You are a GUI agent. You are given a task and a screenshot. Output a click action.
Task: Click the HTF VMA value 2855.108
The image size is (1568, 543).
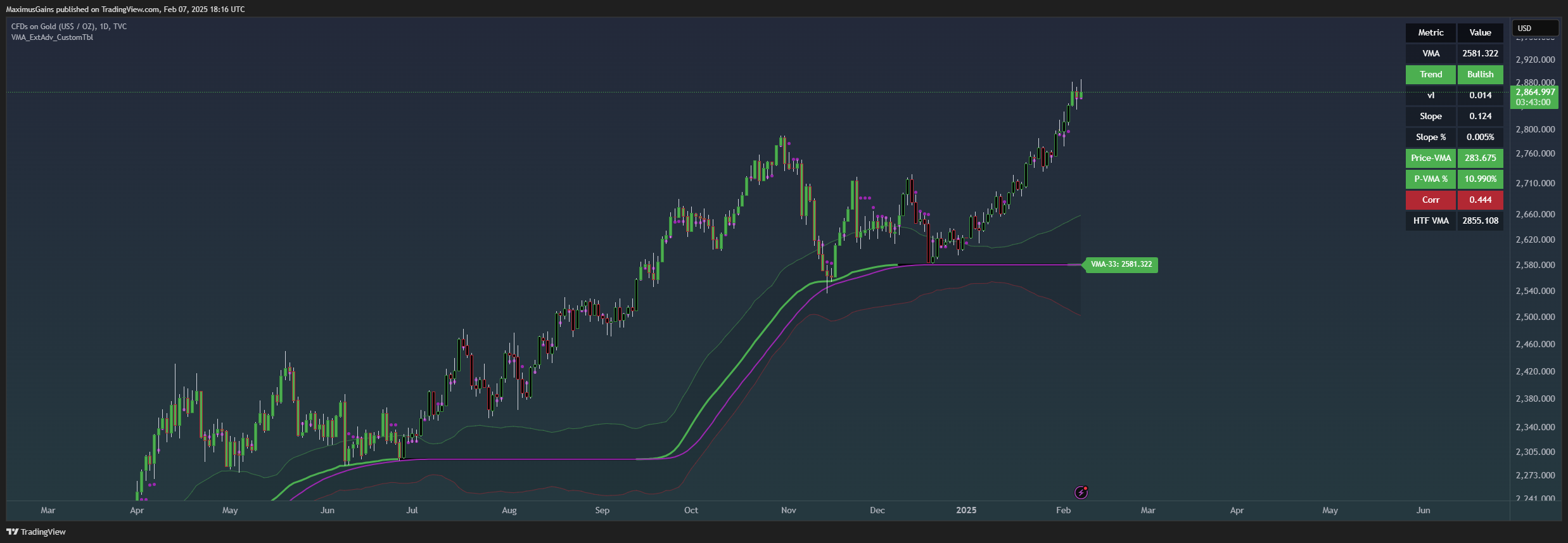pyautogui.click(x=1480, y=220)
